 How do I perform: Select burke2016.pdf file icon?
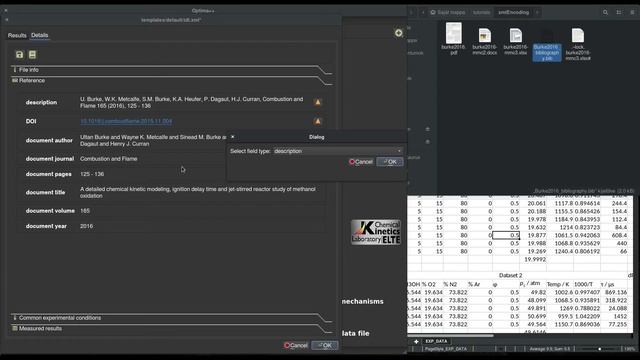[453, 33]
